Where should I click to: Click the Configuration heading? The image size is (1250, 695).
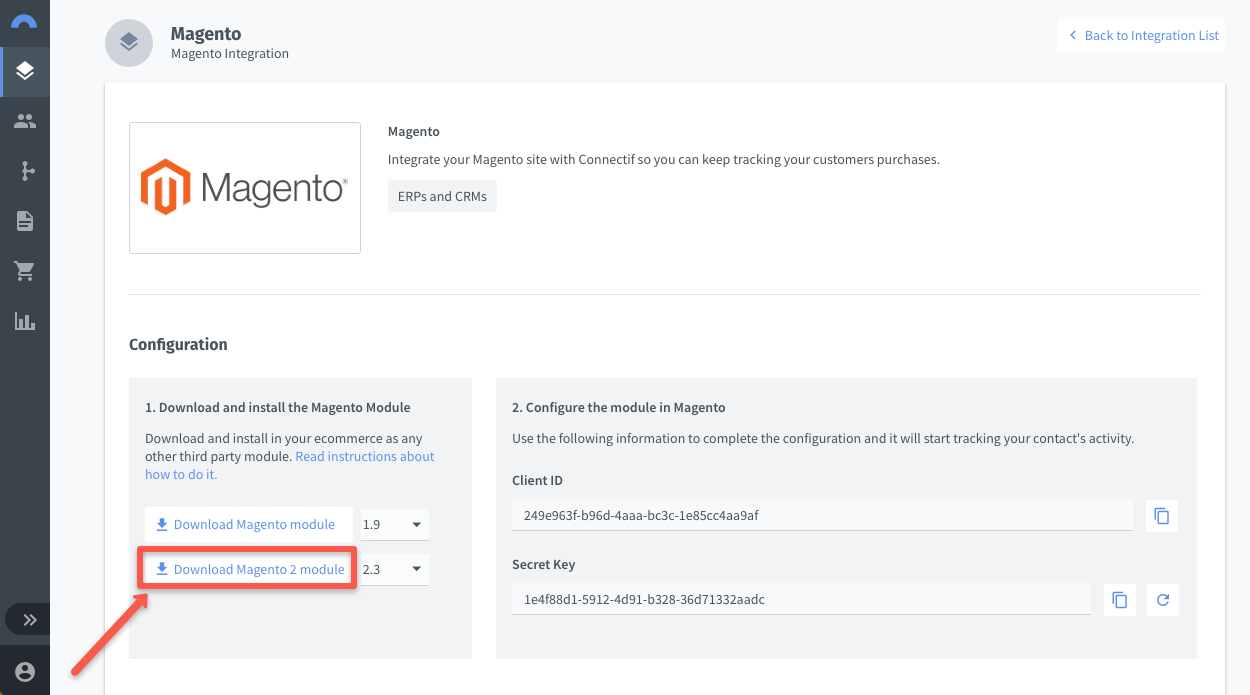point(178,344)
